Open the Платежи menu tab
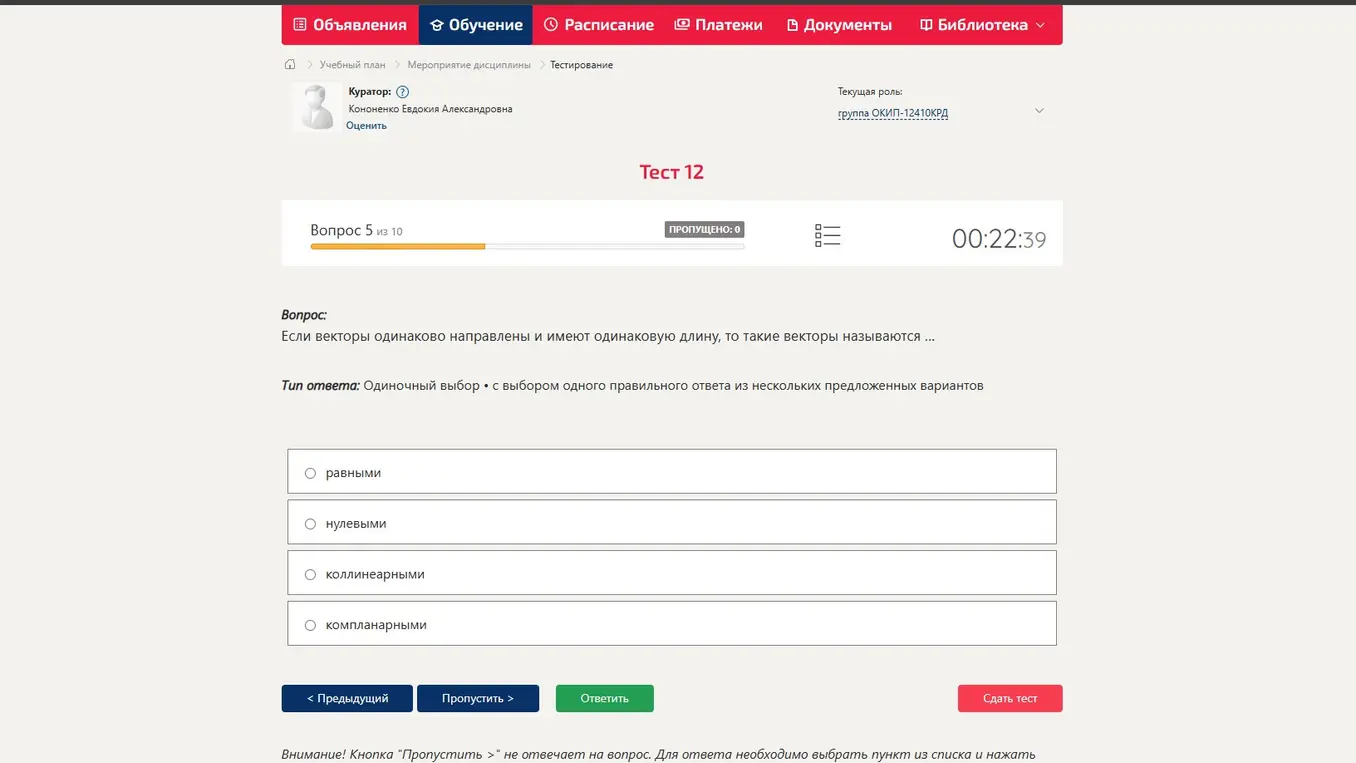The image size is (1356, 763). pos(718,25)
